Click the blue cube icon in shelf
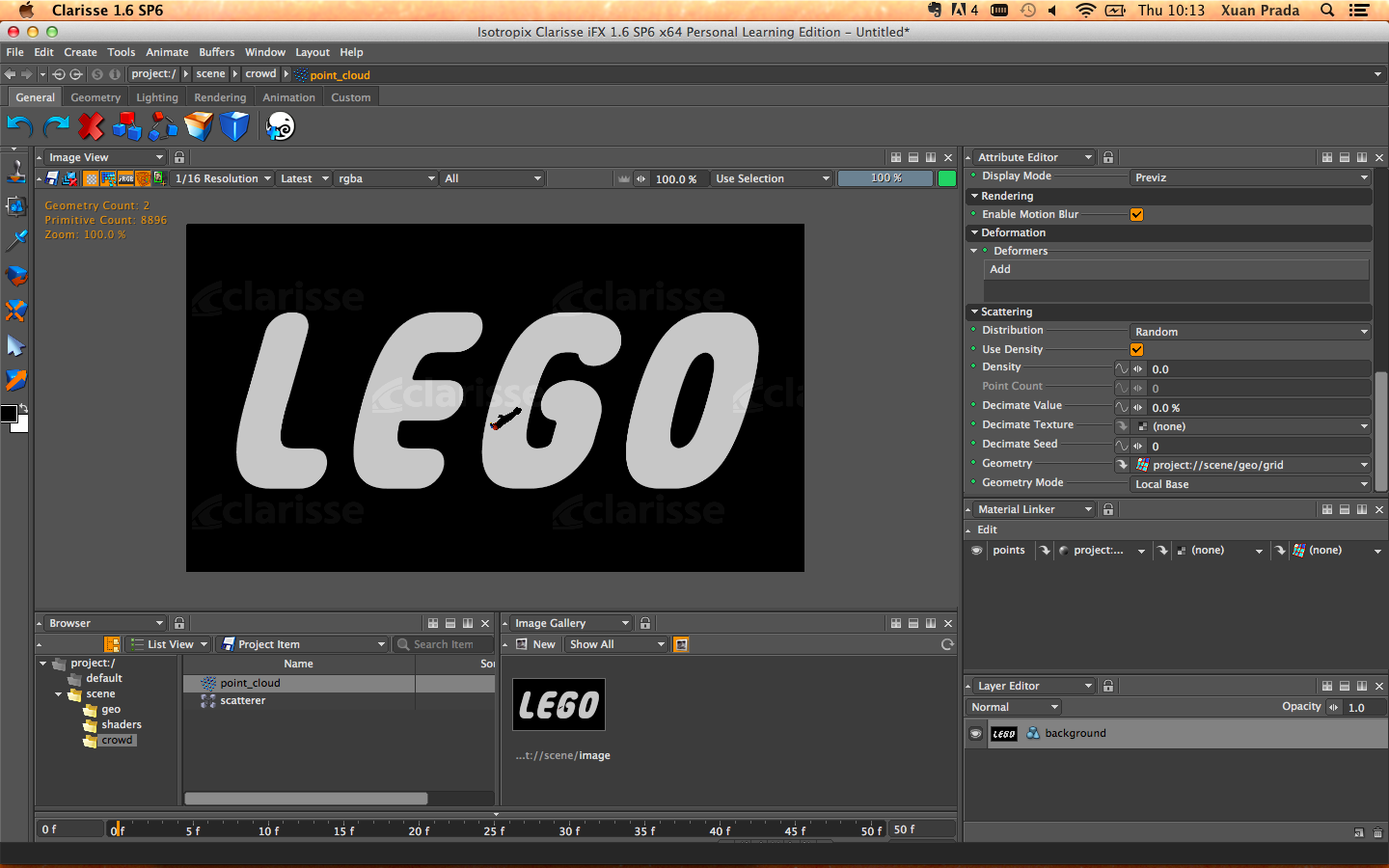The image size is (1389, 868). (x=234, y=126)
